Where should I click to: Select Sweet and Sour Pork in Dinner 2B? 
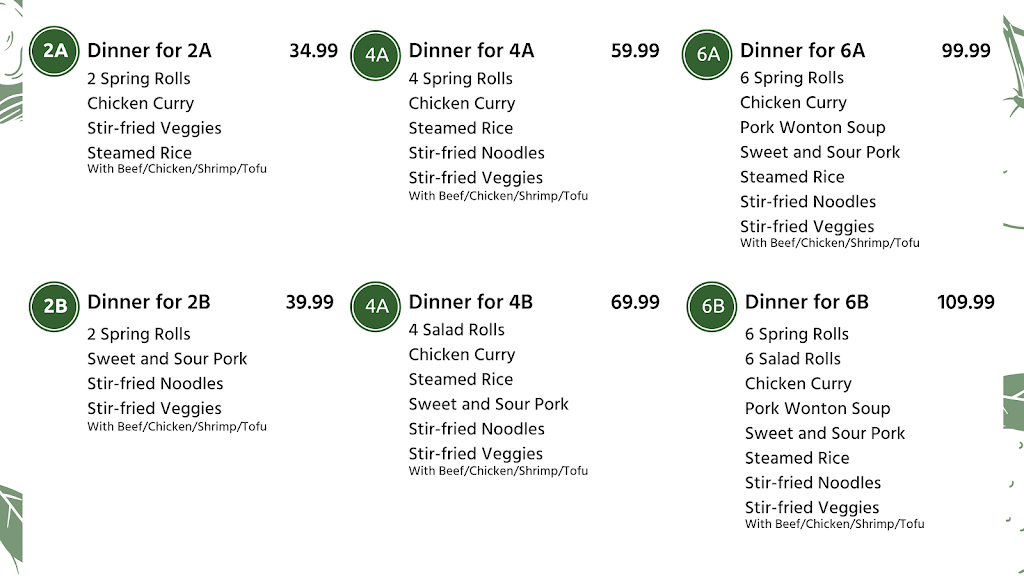coord(167,359)
